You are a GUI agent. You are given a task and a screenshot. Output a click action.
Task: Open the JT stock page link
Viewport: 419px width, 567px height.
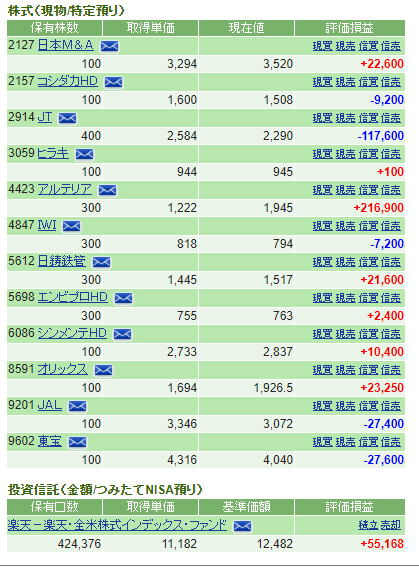(x=45, y=117)
